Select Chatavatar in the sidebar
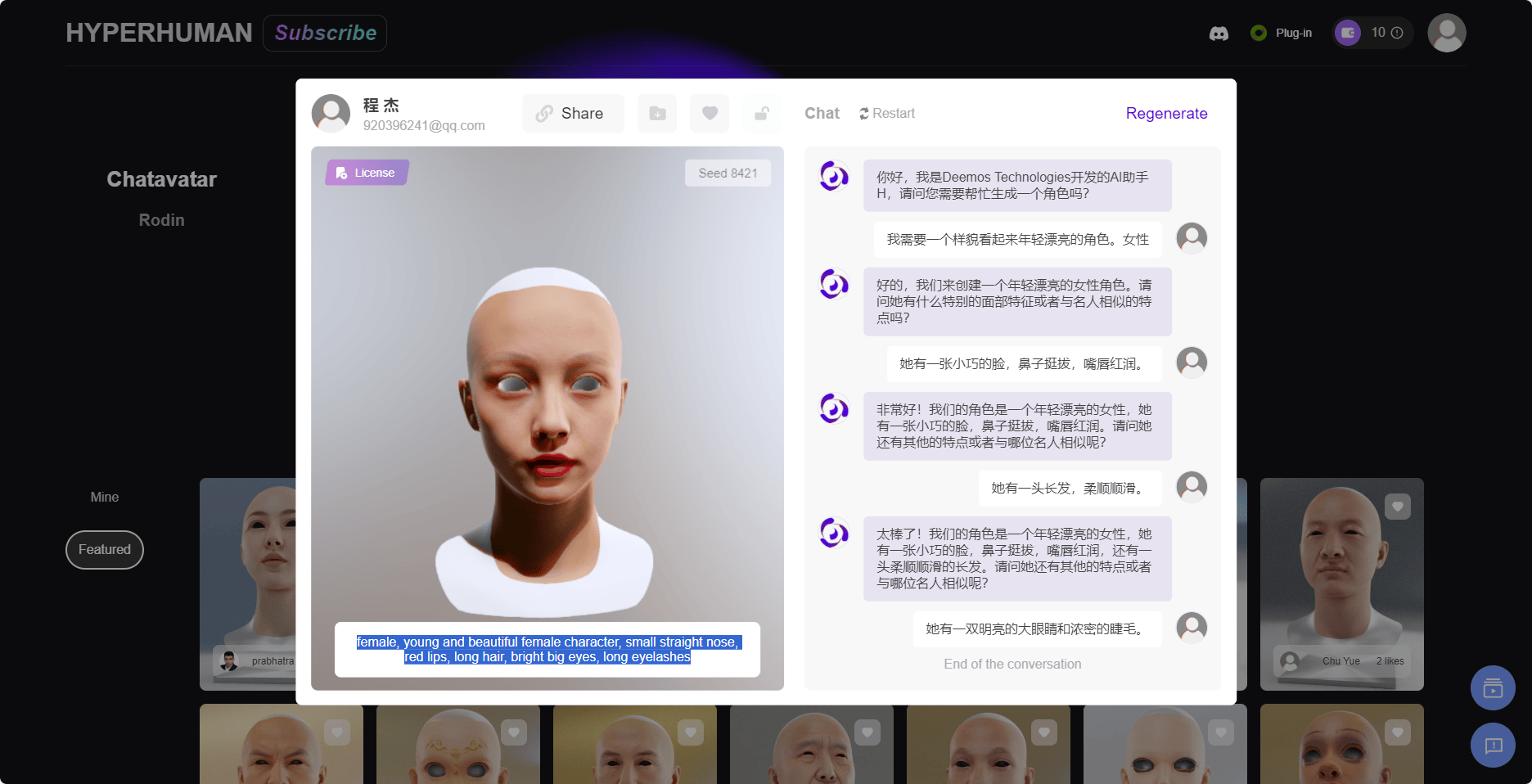 (161, 179)
